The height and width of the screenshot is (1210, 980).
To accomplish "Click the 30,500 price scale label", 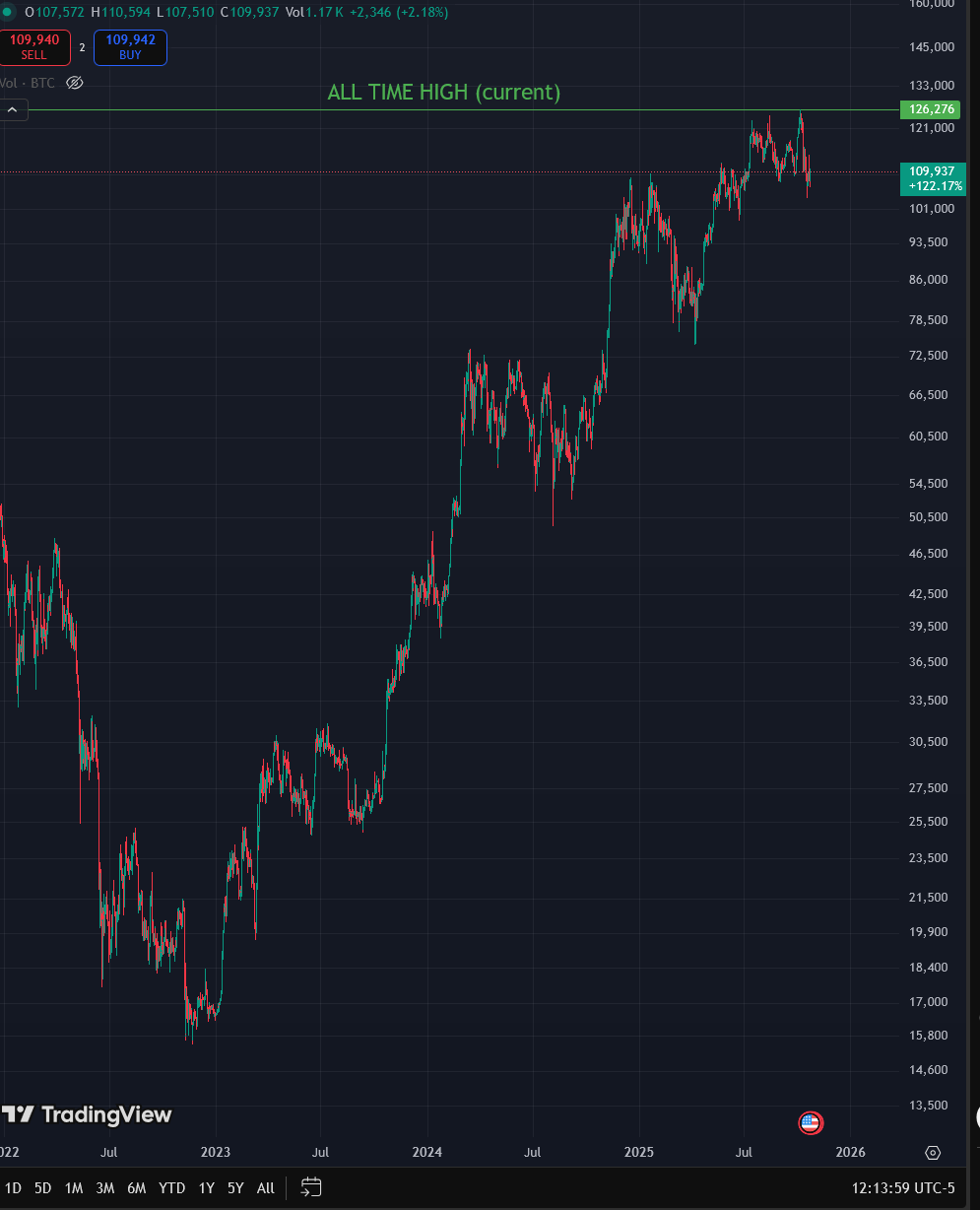I will tap(929, 742).
